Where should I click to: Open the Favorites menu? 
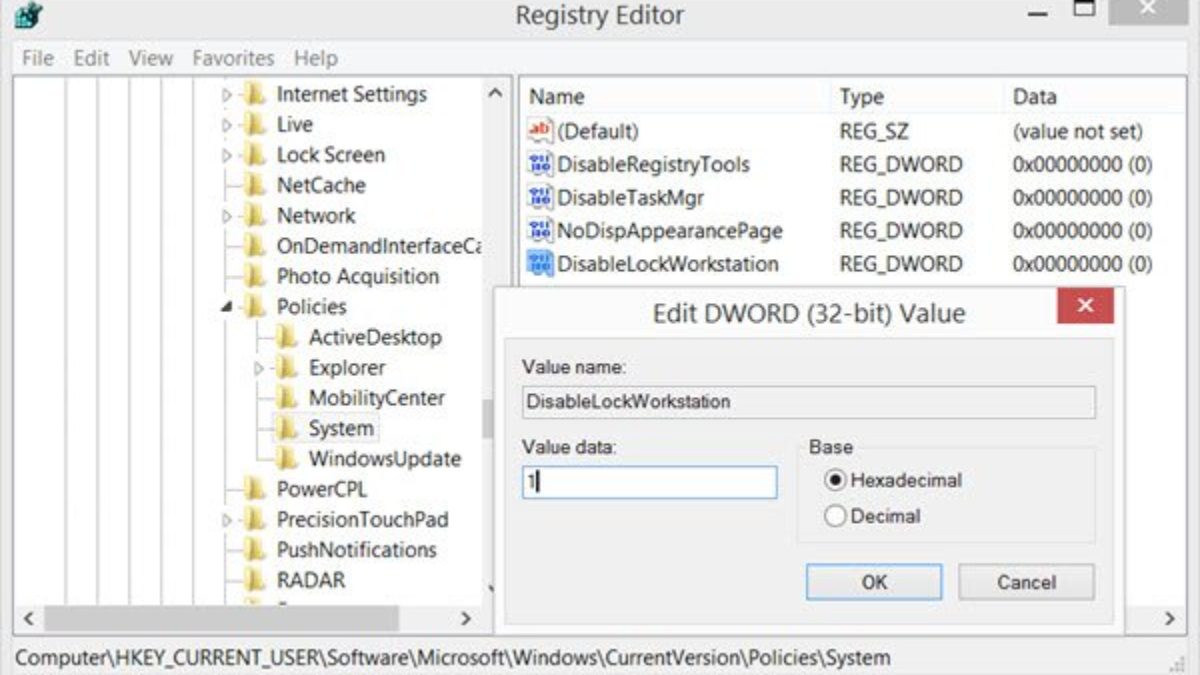click(x=233, y=58)
